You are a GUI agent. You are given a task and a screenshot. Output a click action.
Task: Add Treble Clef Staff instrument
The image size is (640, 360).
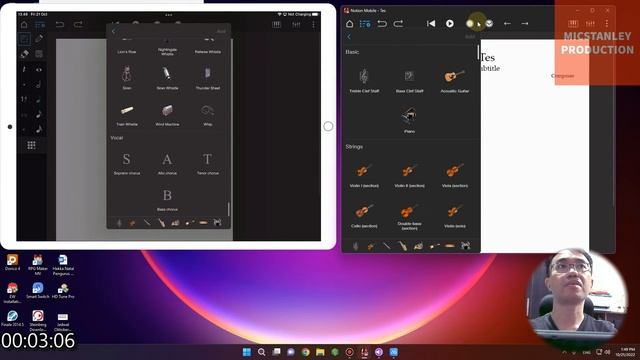(364, 80)
